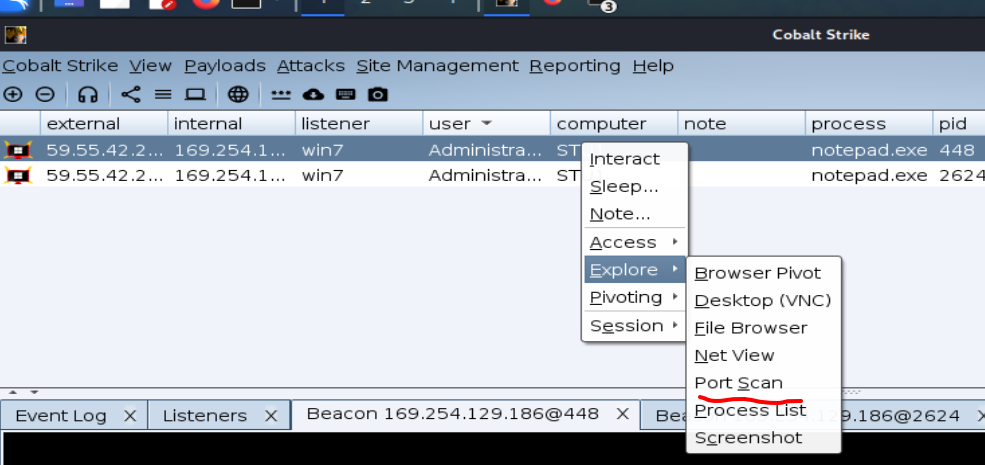Show targets with the laptop icon

(195, 95)
